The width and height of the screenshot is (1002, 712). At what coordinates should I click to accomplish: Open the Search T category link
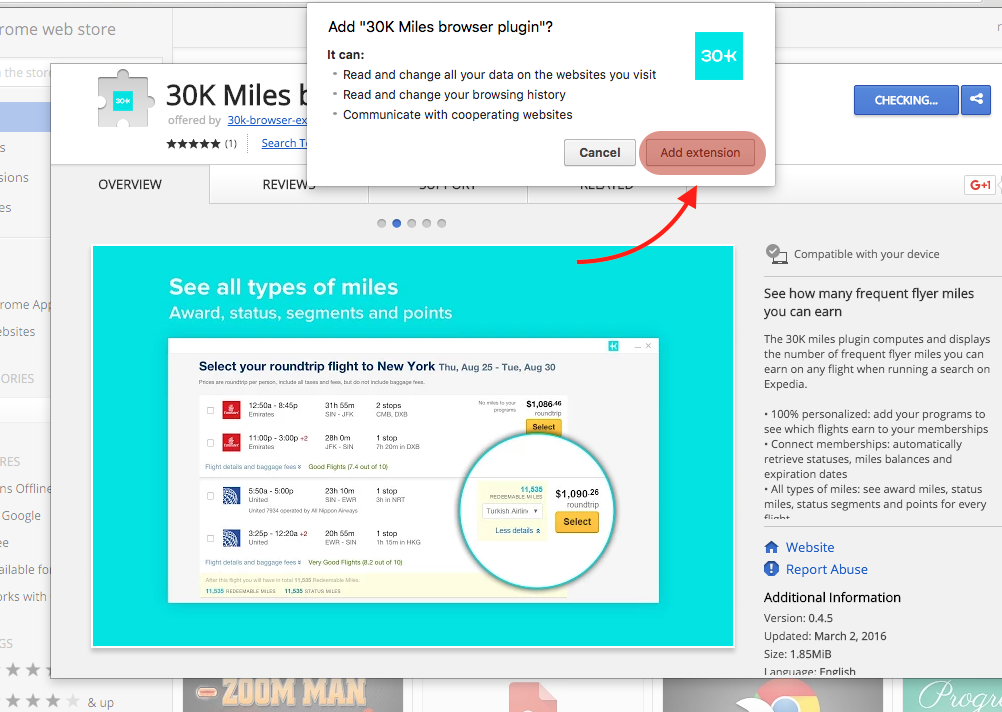click(284, 143)
